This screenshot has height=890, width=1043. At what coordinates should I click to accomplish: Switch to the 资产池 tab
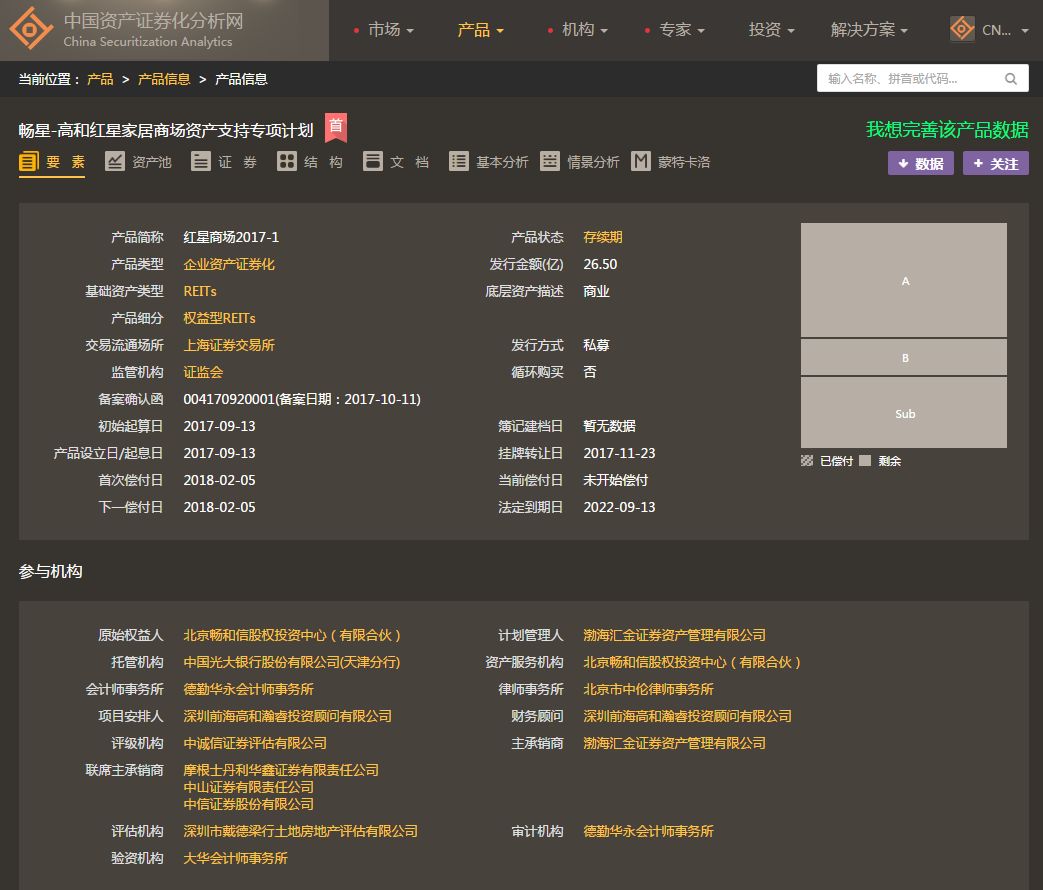click(x=138, y=162)
